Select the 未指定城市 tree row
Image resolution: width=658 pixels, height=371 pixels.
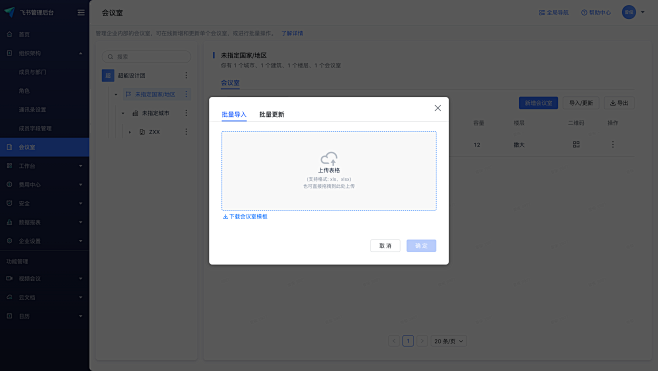pos(155,113)
